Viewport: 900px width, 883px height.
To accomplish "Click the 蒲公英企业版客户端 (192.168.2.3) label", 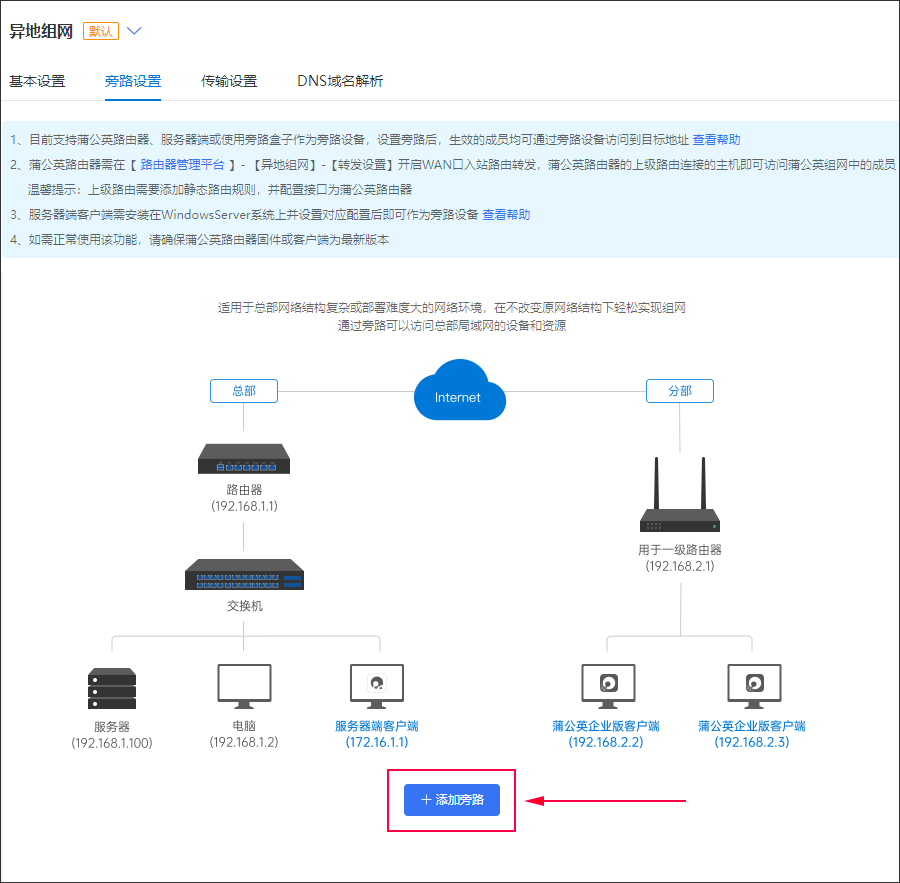I will (752, 734).
